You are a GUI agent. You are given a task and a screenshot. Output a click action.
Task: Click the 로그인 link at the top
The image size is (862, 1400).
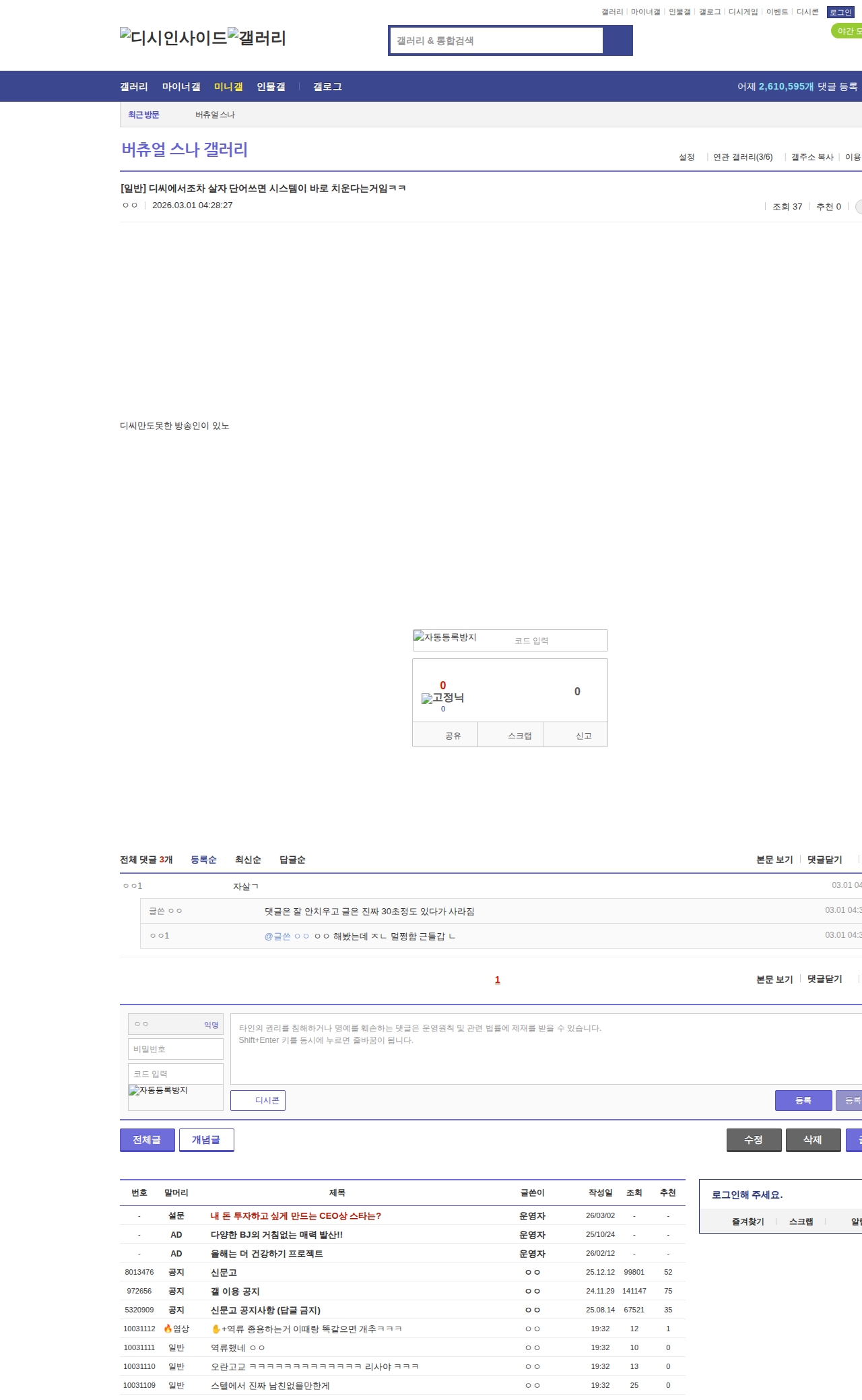840,12
